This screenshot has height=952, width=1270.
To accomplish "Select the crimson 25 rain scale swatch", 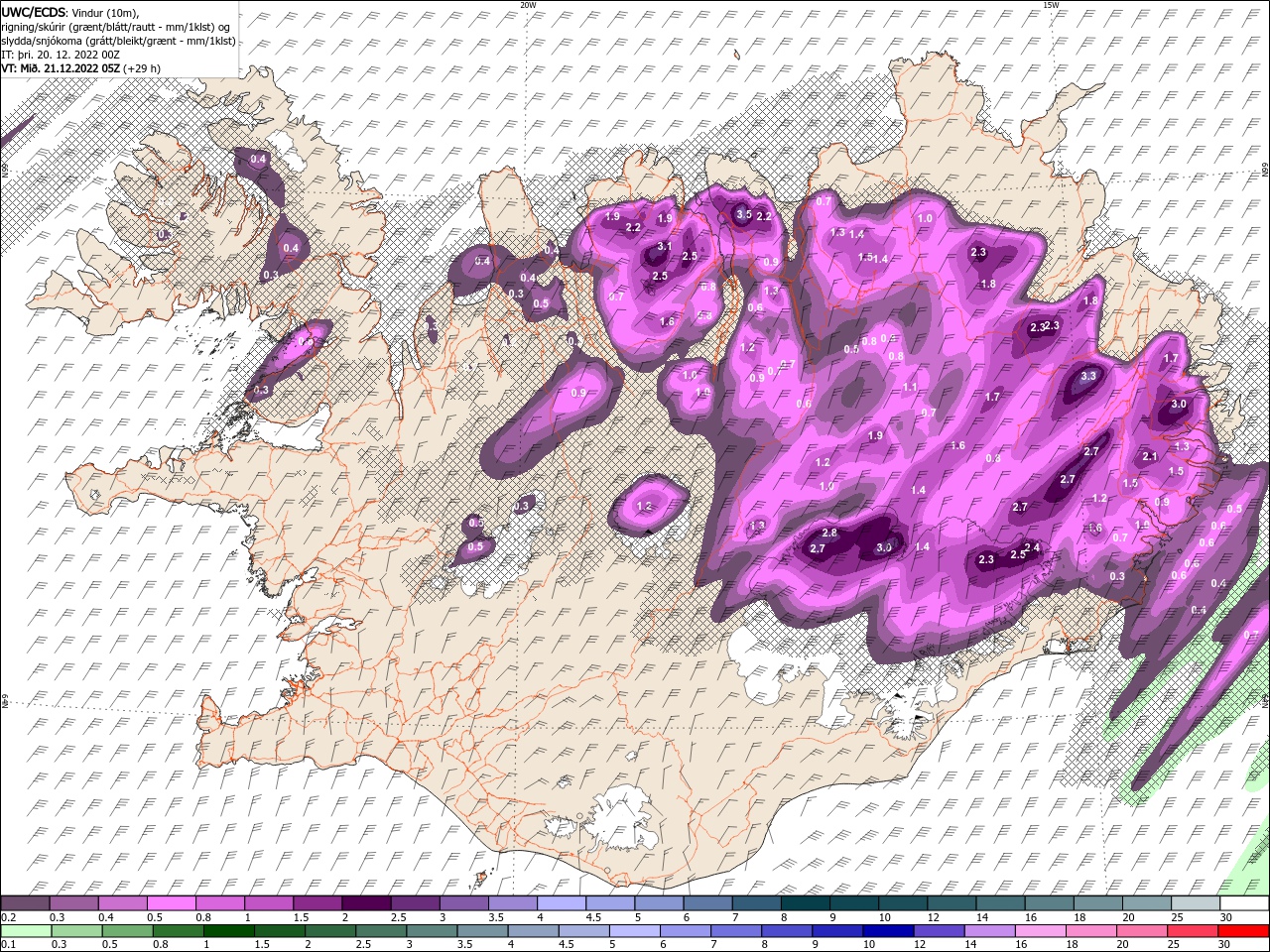I will coord(1192,931).
